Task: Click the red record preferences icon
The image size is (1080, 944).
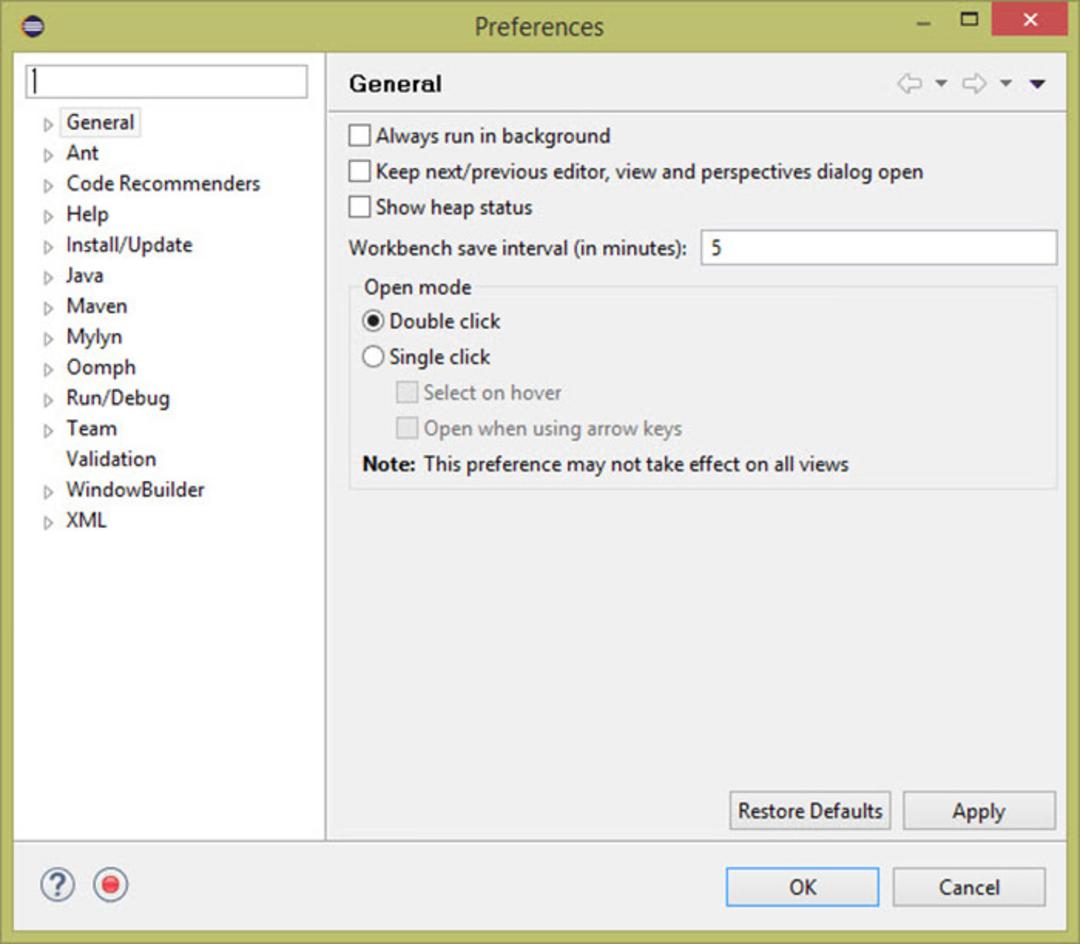Action: 110,884
